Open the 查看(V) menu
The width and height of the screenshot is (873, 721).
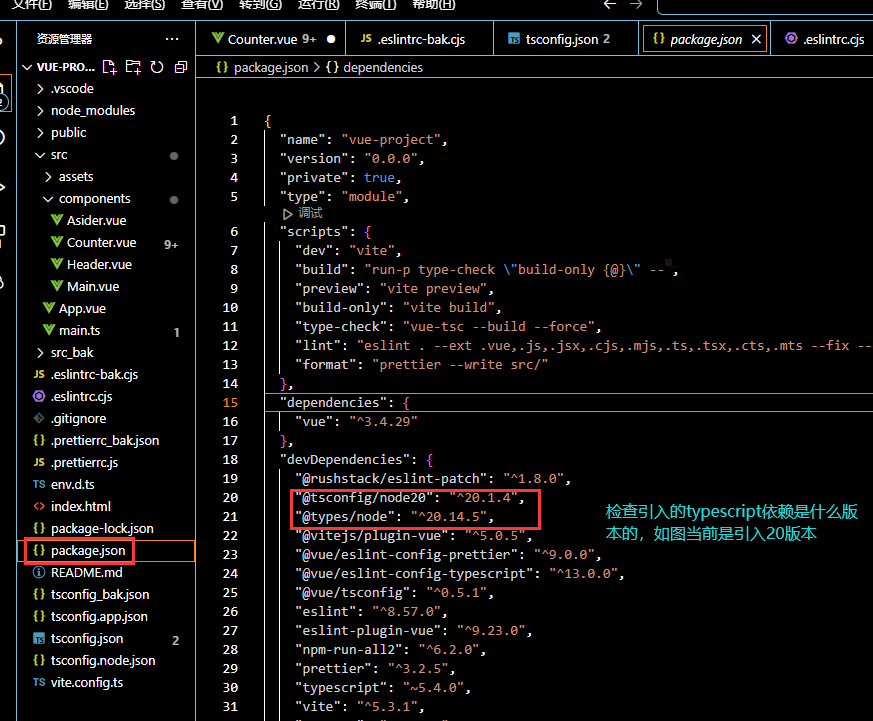pyautogui.click(x=202, y=4)
